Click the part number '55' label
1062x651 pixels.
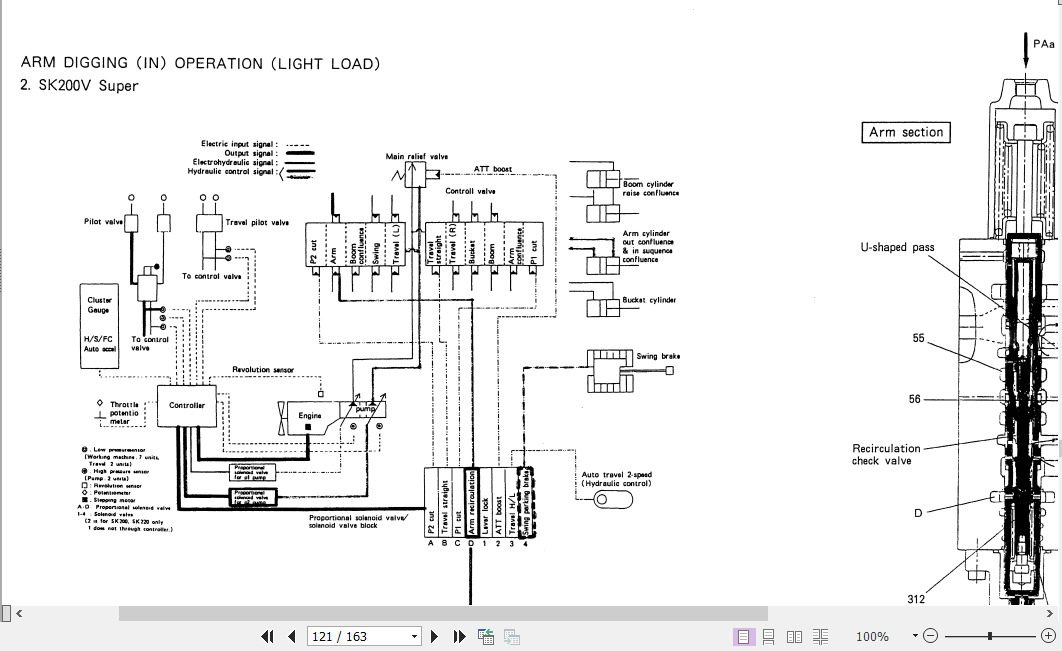coord(918,337)
